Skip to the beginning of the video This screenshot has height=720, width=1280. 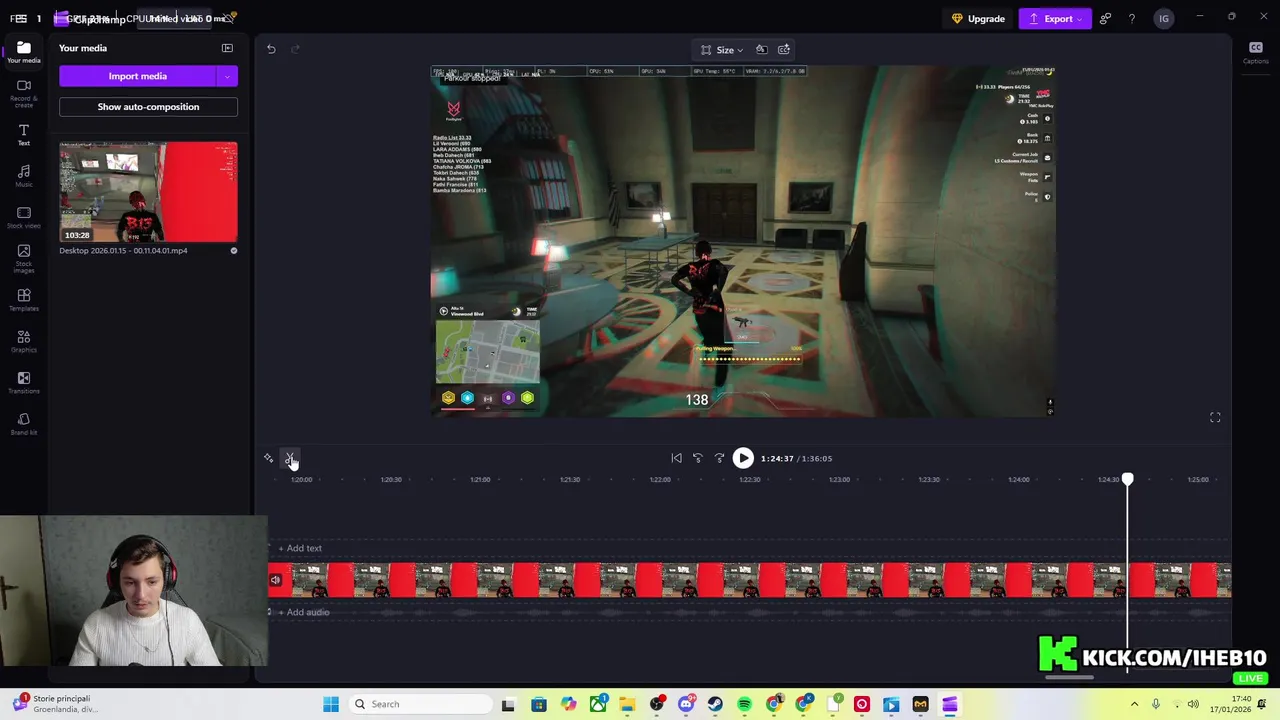tap(676, 459)
